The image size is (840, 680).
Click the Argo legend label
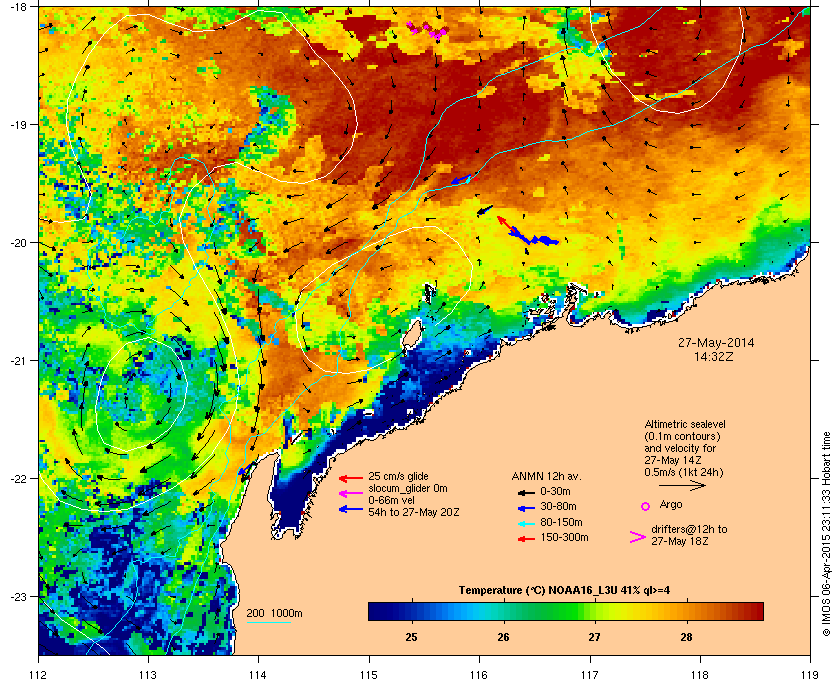671,505
